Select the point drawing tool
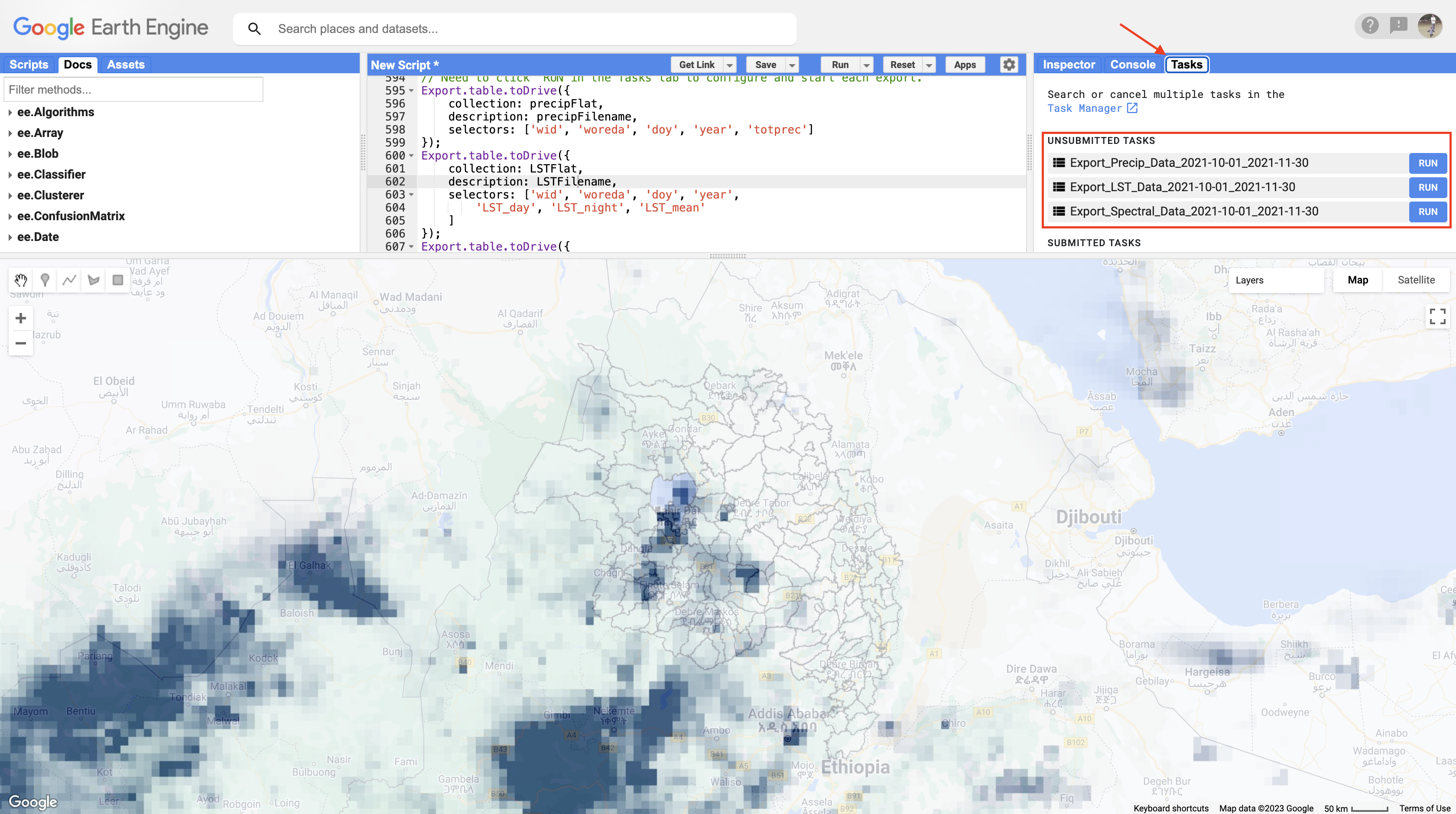The width and height of the screenshot is (1456, 814). 45,280
